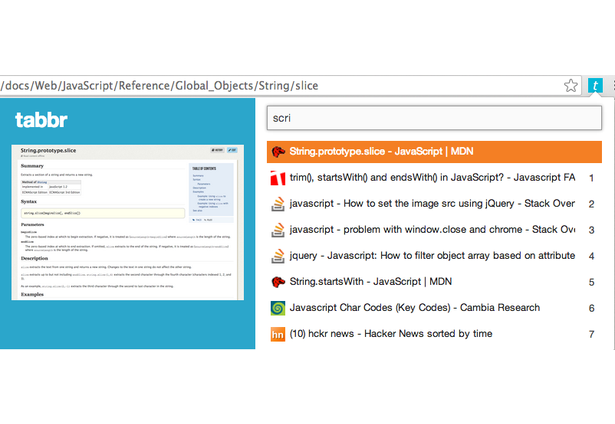
Task: Focus the tabbr search field containing 'scri'
Action: 434,118
